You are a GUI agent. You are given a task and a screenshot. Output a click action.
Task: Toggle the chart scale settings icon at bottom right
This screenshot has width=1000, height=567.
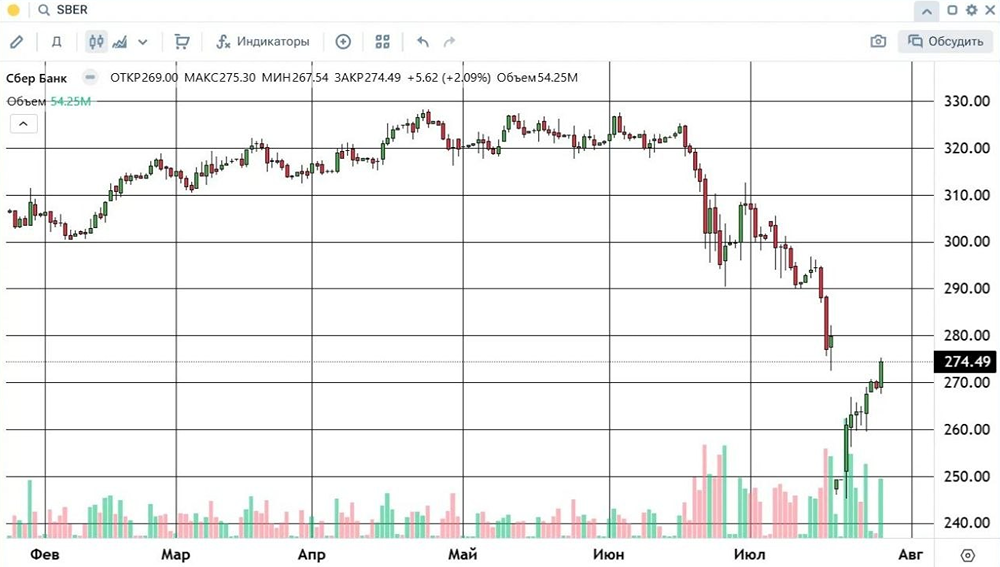point(967,555)
